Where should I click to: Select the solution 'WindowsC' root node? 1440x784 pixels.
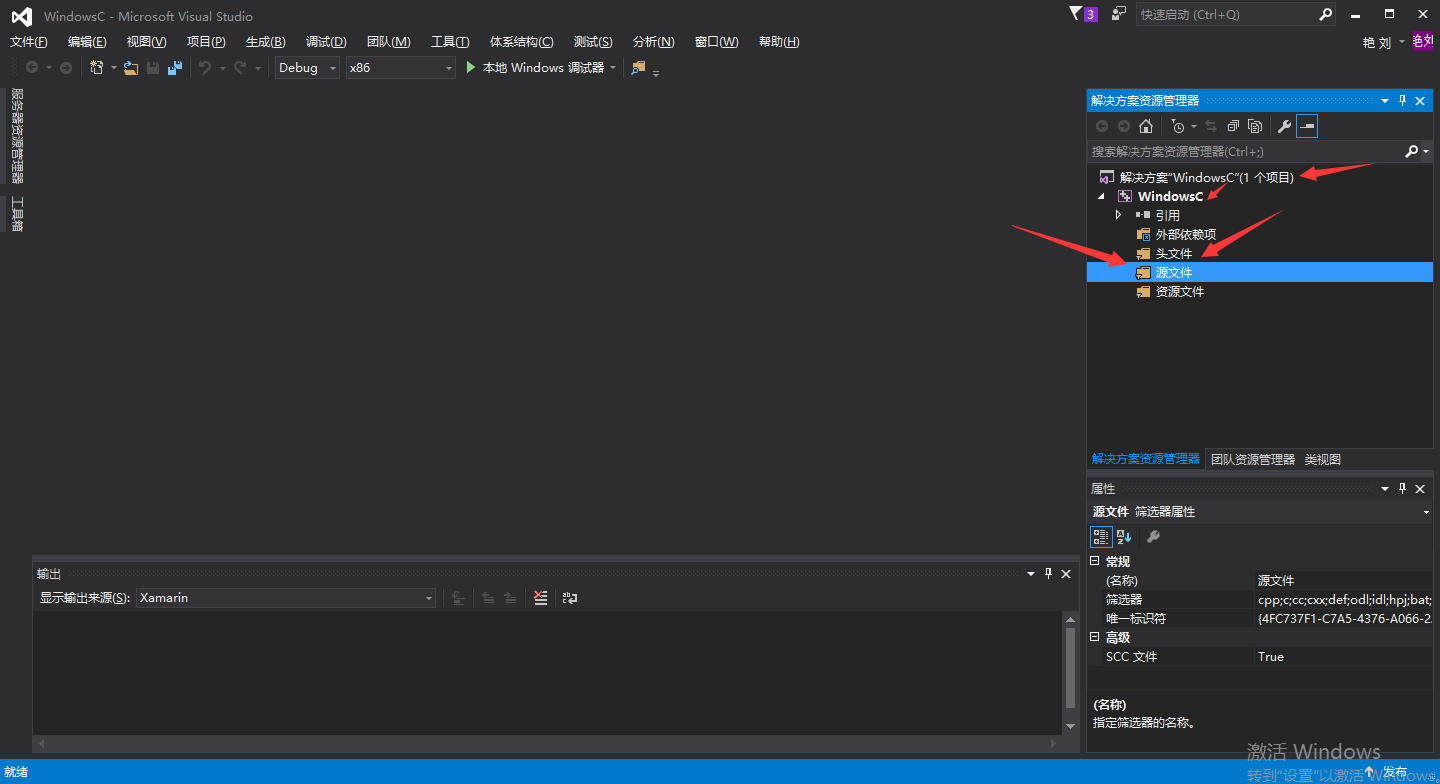[1206, 177]
